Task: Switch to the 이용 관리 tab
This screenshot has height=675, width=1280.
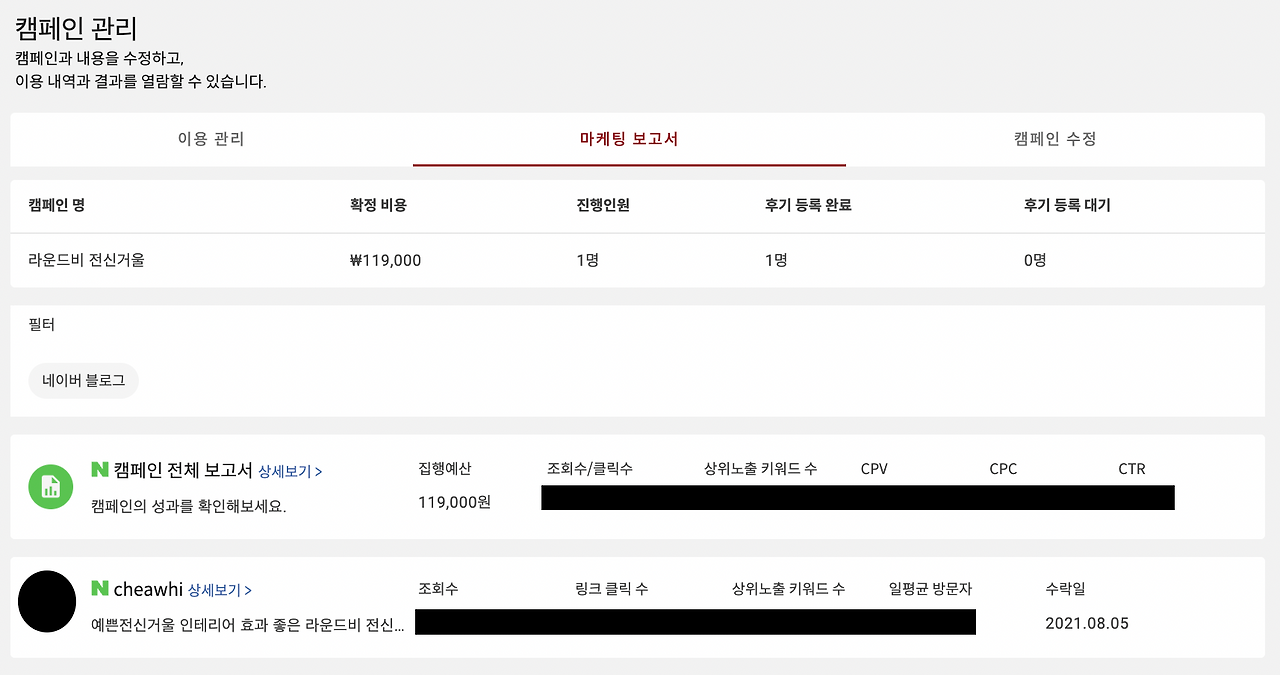Action: point(212,140)
